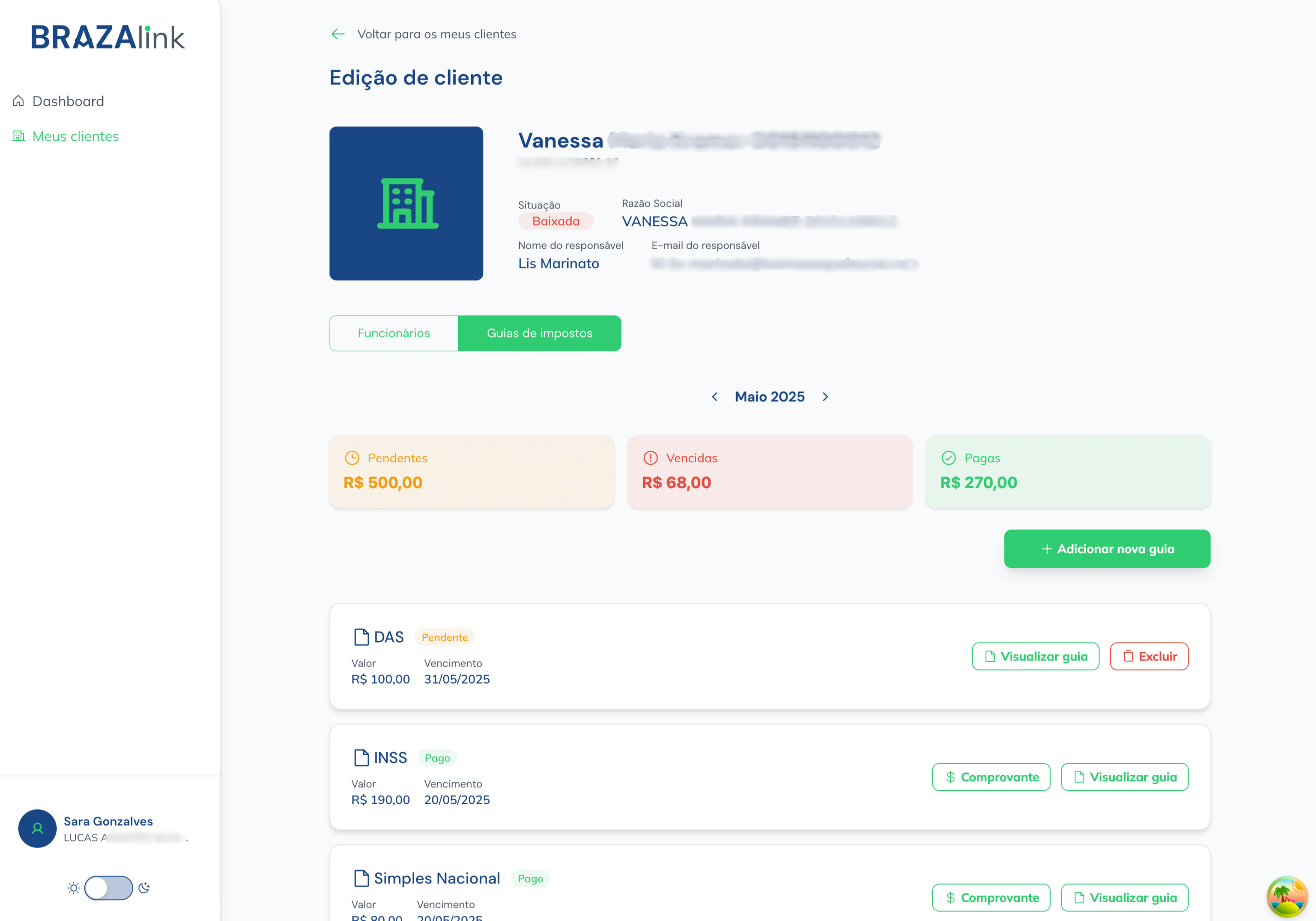
Task: Toggle the dark mode switch
Action: click(x=108, y=888)
